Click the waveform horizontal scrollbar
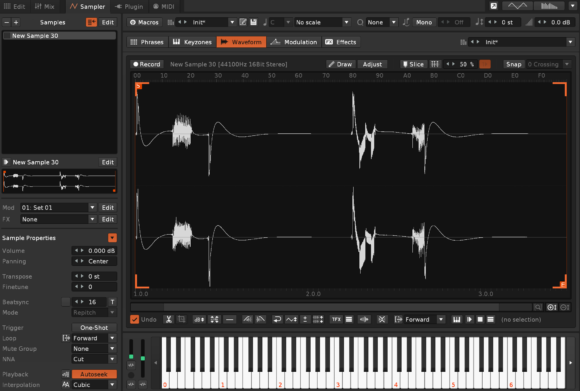The width and height of the screenshot is (580, 391). [331, 307]
